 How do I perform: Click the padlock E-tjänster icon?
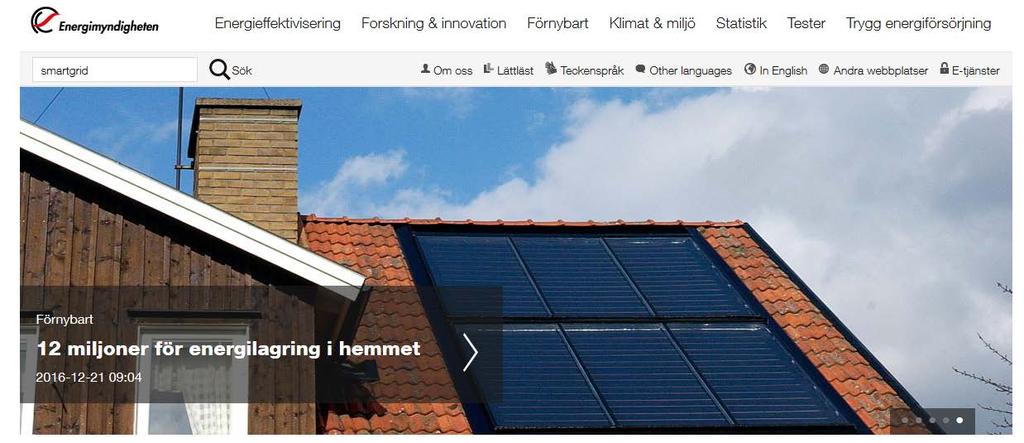[944, 68]
